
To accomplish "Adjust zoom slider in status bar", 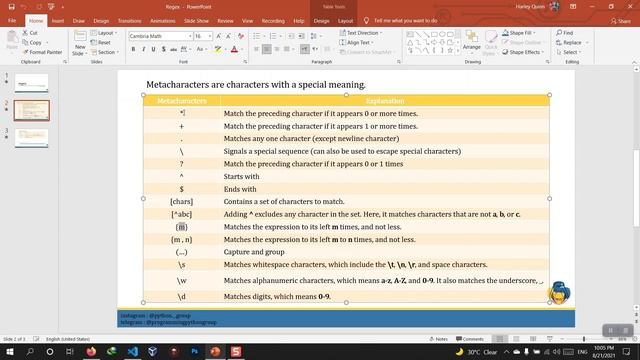I will (584, 339).
